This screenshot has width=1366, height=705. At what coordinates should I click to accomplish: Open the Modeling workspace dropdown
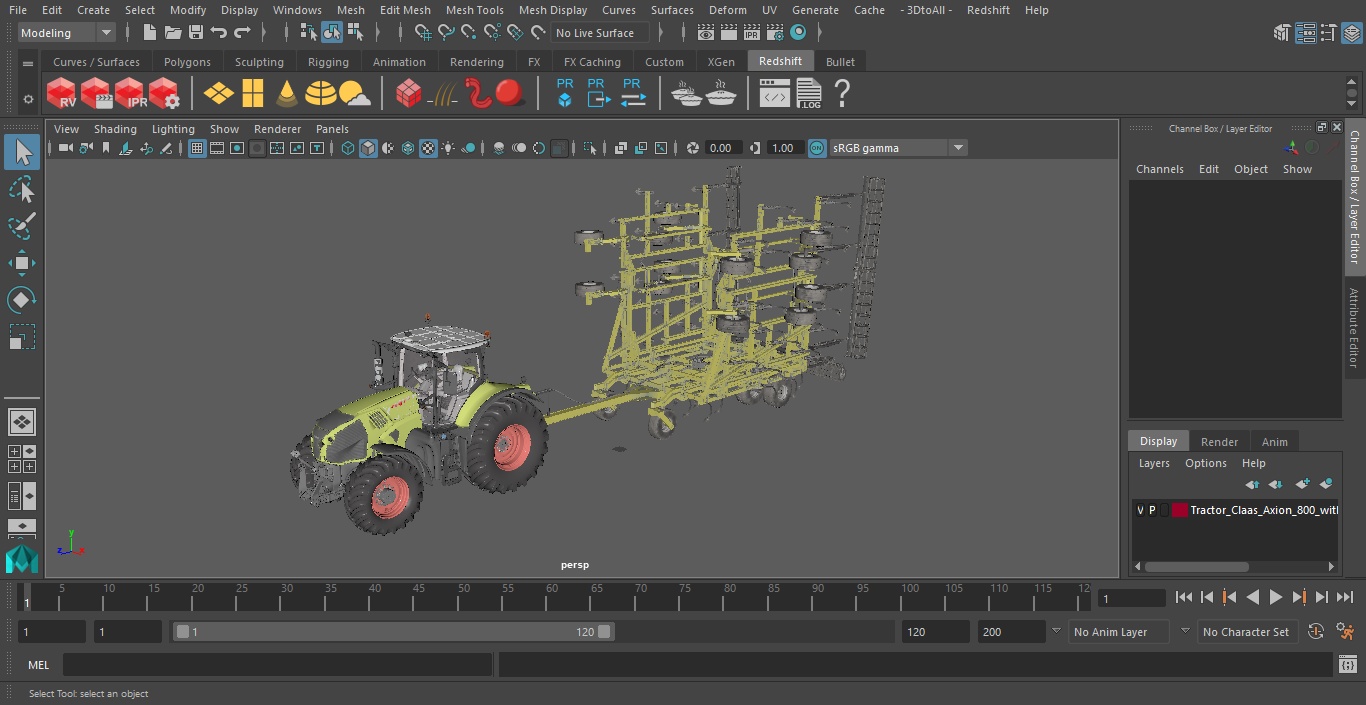point(67,33)
